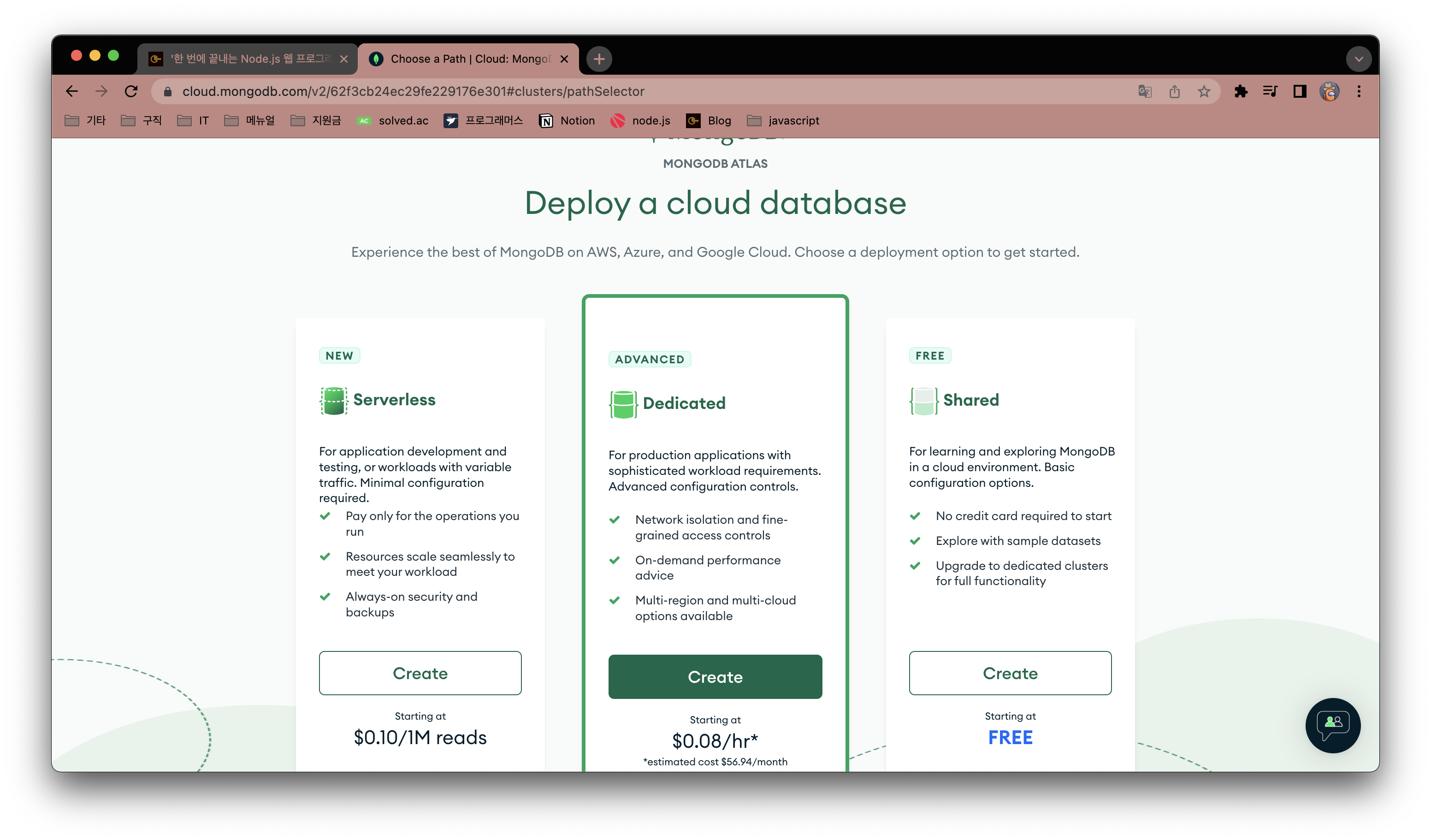Toggle the browser side panel icon
The image size is (1431, 840).
[1299, 91]
